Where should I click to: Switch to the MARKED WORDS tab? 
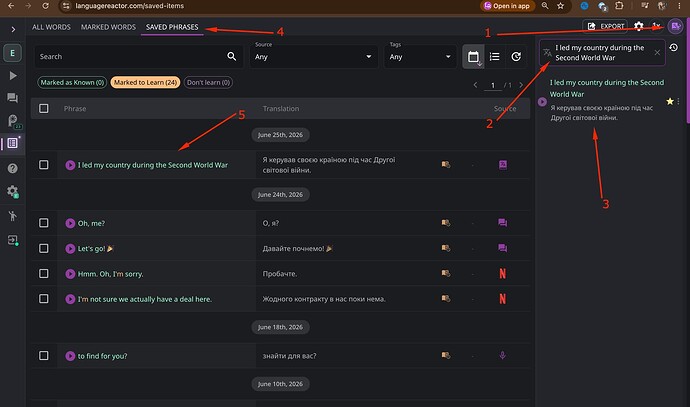[x=108, y=27]
